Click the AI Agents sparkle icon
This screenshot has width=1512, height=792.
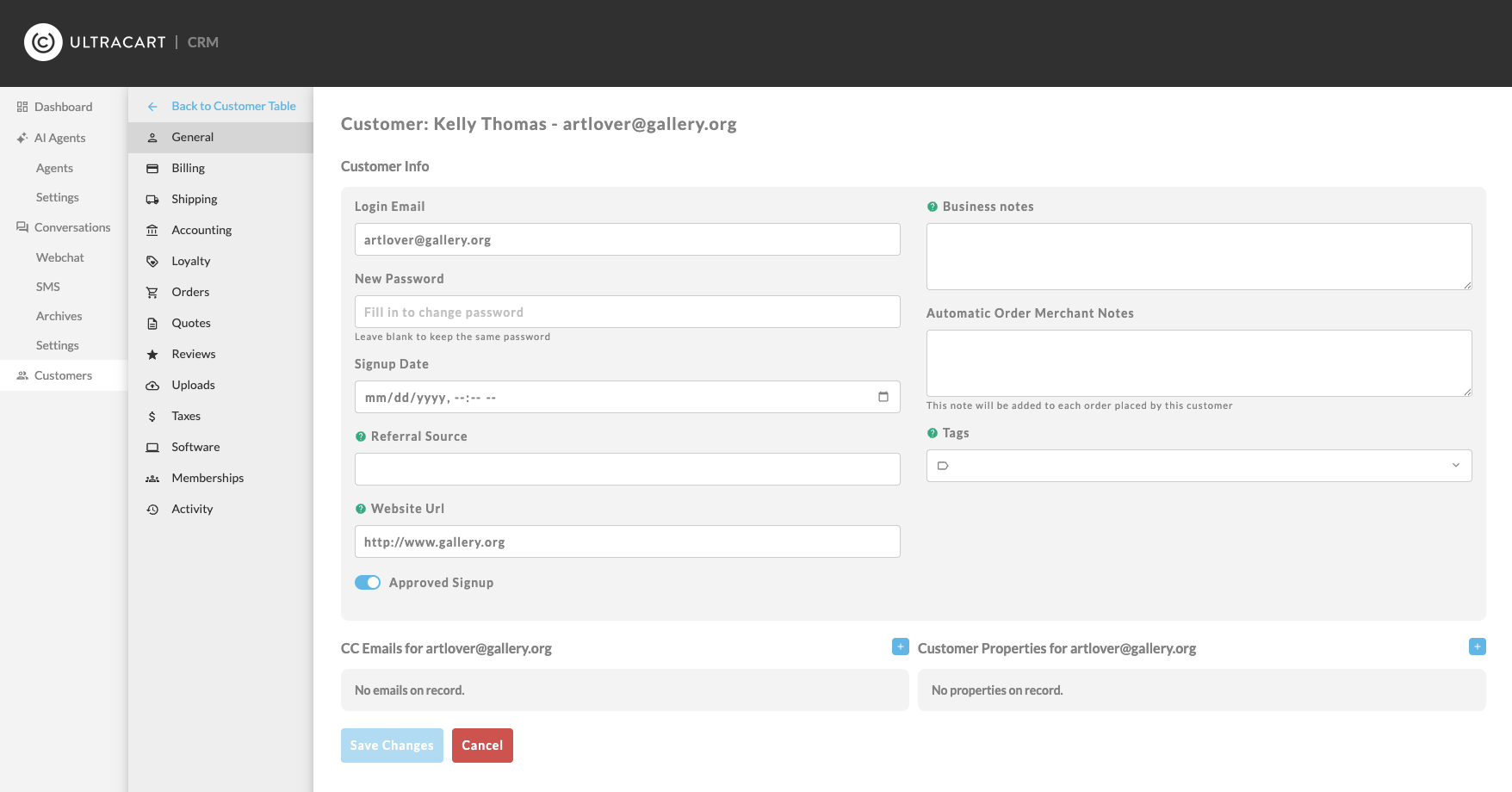(22, 138)
